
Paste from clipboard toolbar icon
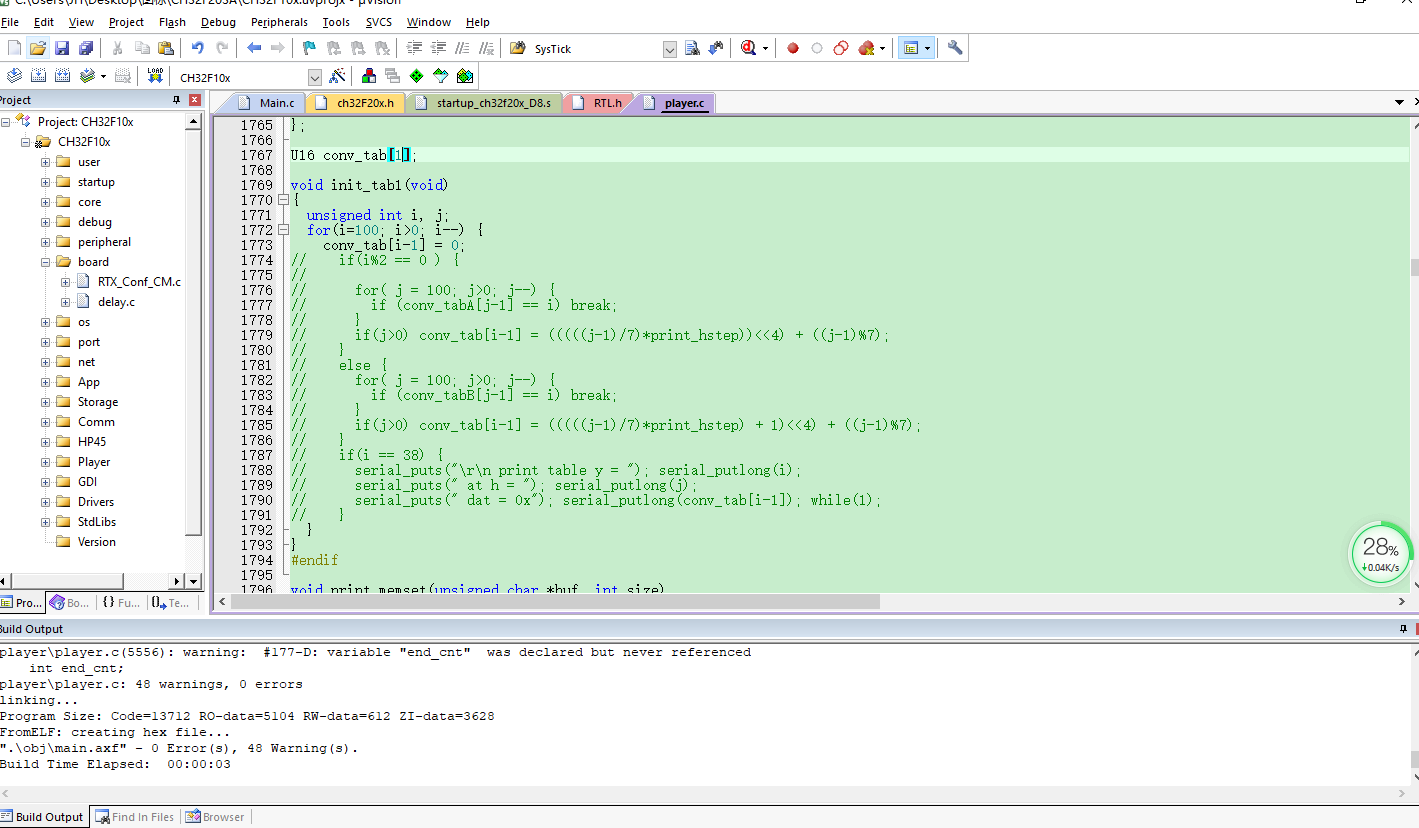pos(166,48)
